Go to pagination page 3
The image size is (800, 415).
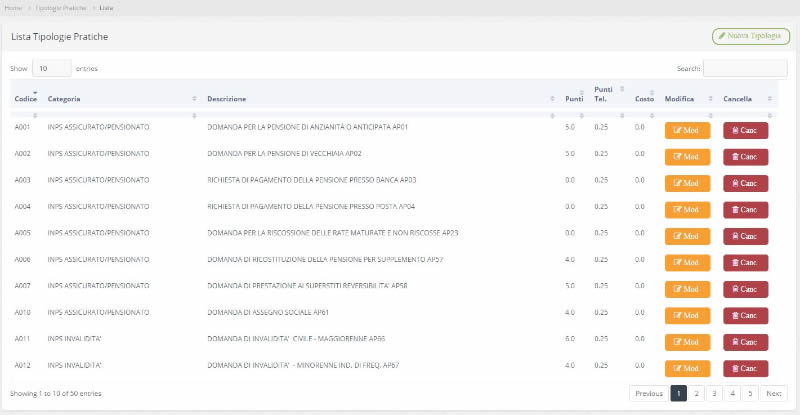714,394
